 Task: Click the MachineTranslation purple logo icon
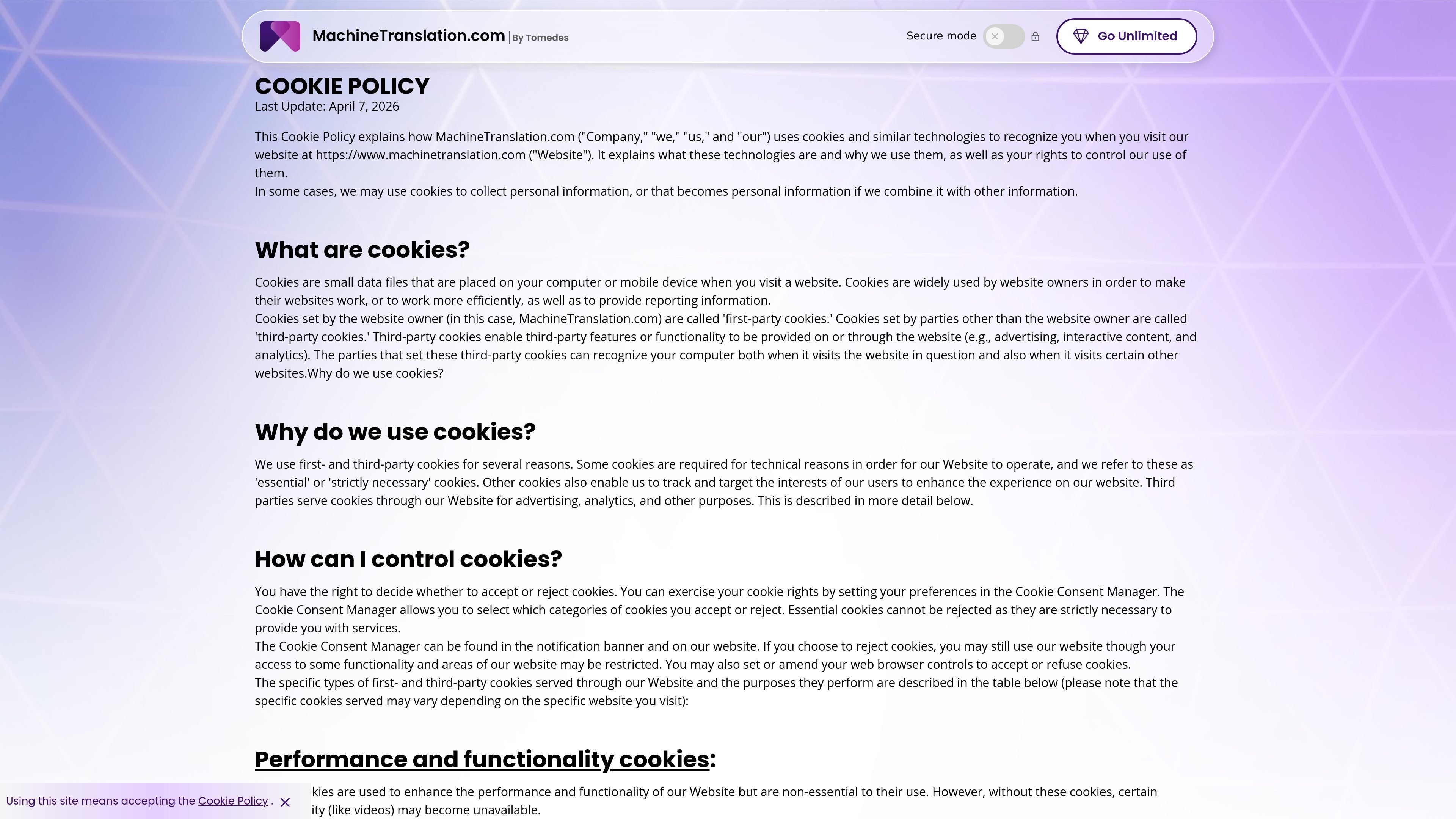(x=280, y=36)
